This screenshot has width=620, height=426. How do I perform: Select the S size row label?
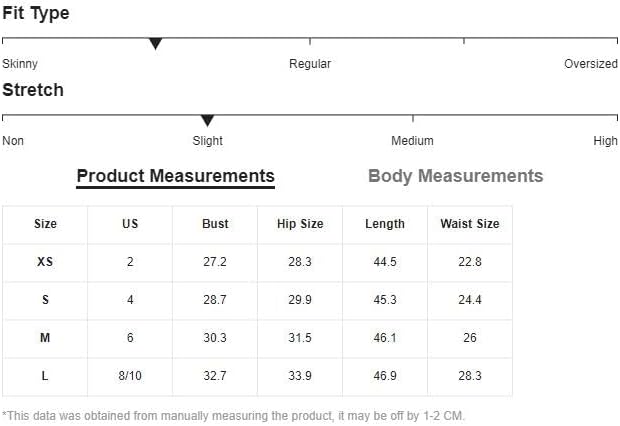(45, 300)
